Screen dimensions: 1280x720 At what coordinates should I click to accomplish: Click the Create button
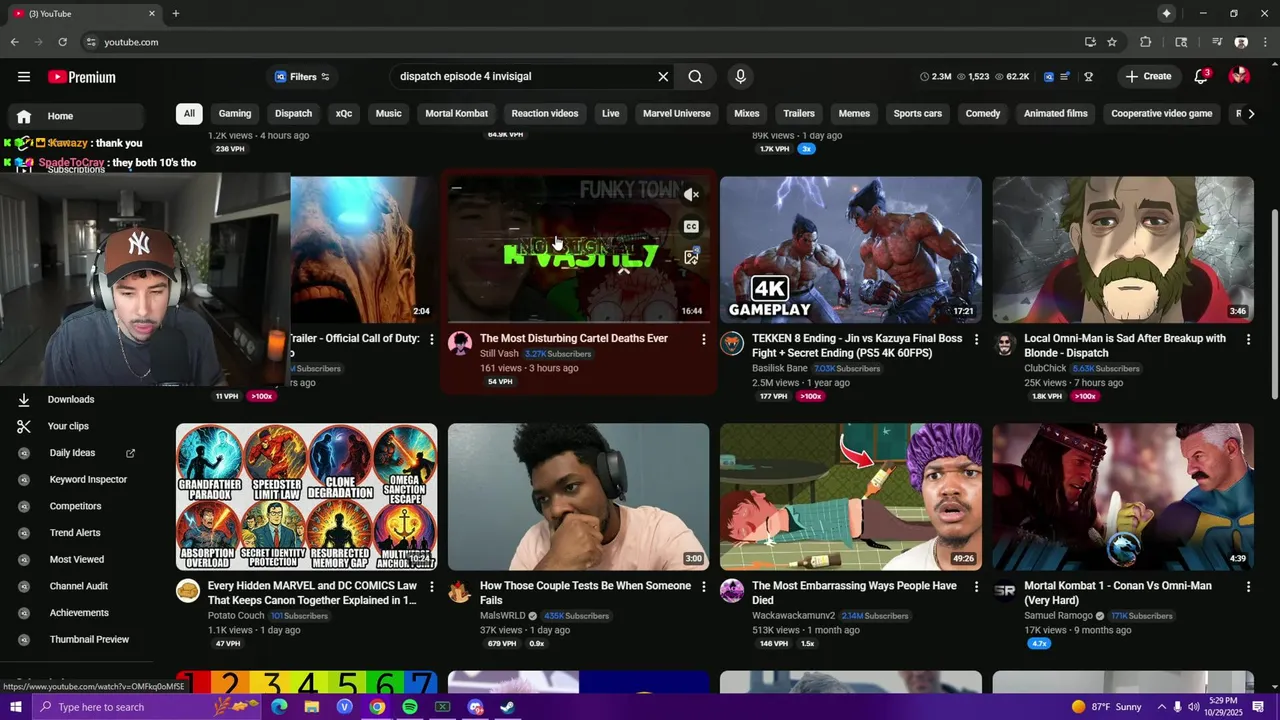[x=1148, y=77]
